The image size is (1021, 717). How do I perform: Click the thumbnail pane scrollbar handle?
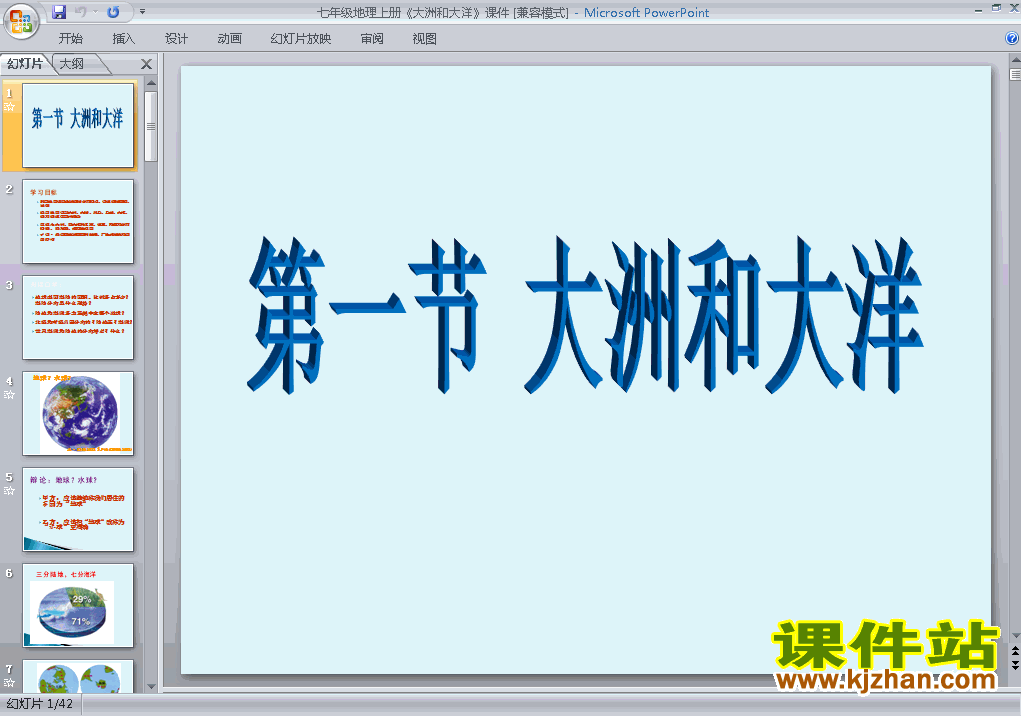[x=151, y=126]
